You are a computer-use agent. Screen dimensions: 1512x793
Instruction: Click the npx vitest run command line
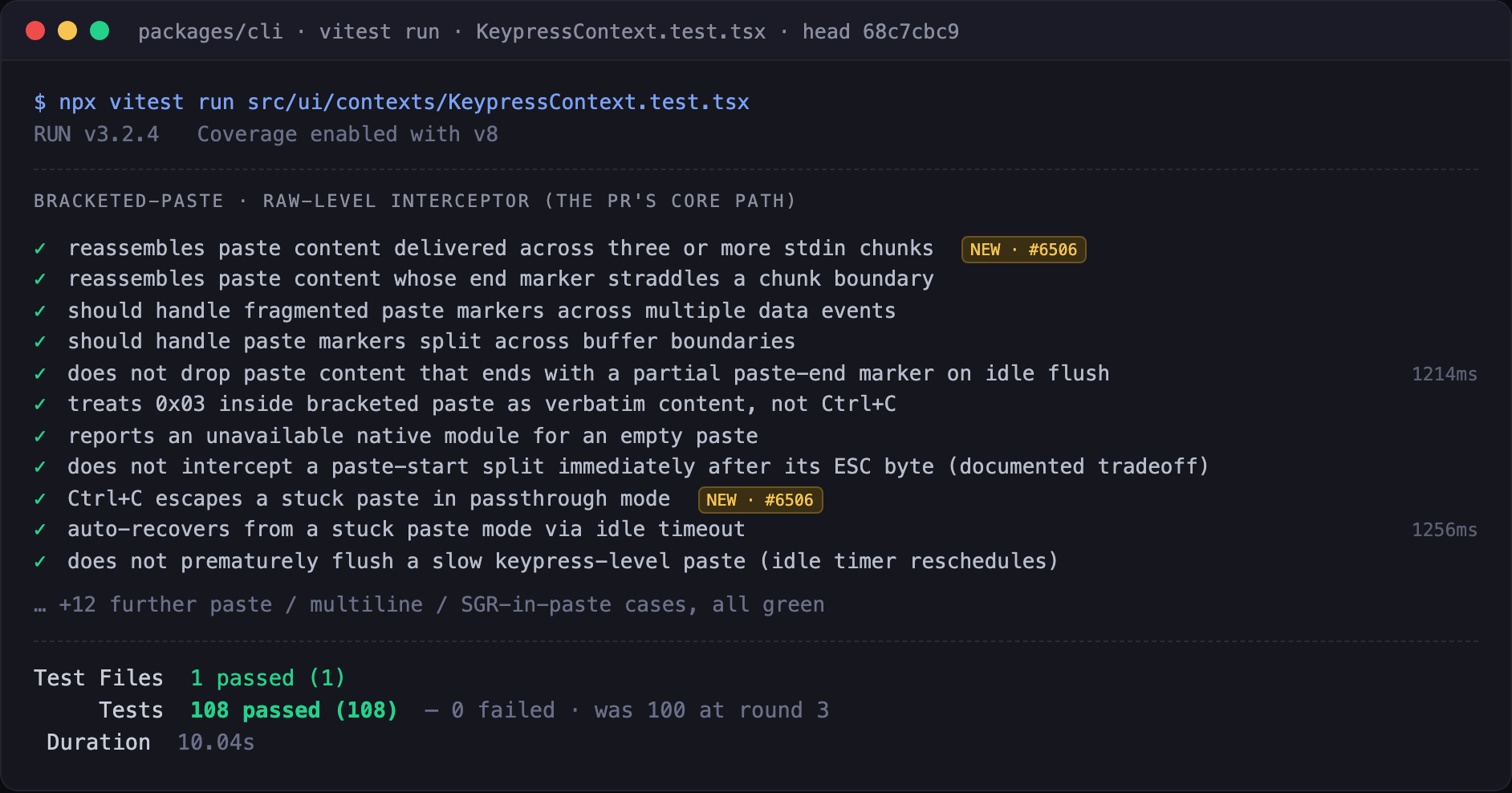pyautogui.click(x=392, y=102)
